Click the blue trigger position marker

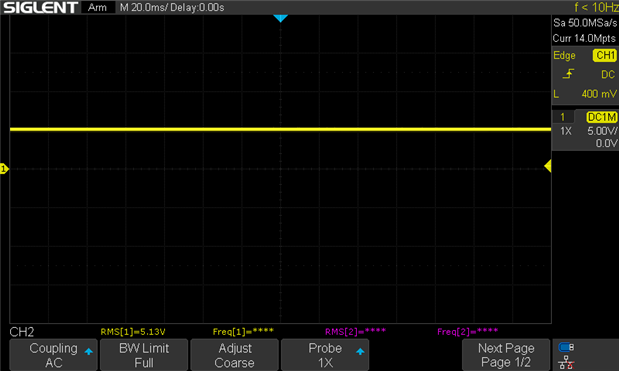(x=280, y=18)
